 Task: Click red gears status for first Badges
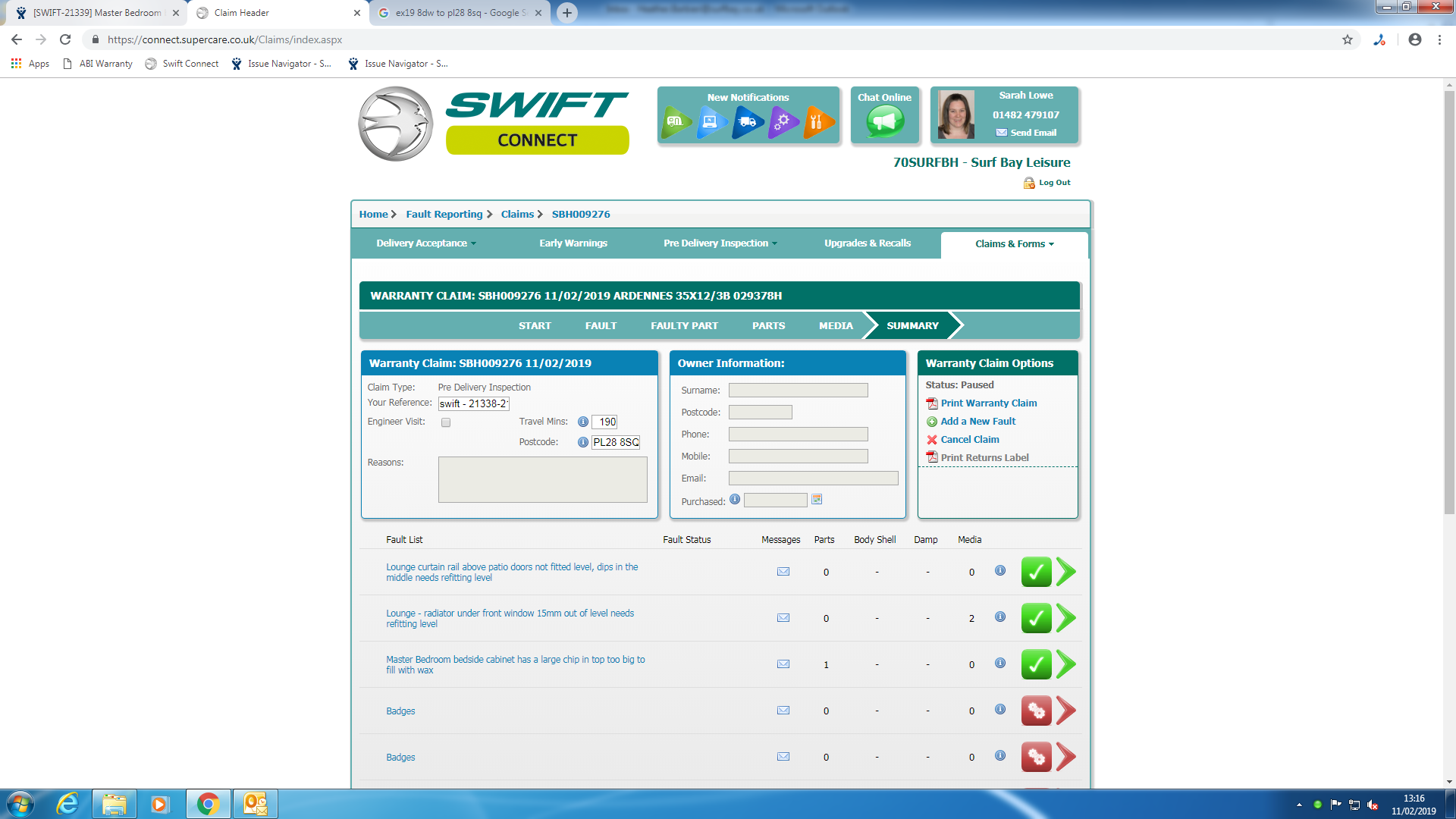1036,711
